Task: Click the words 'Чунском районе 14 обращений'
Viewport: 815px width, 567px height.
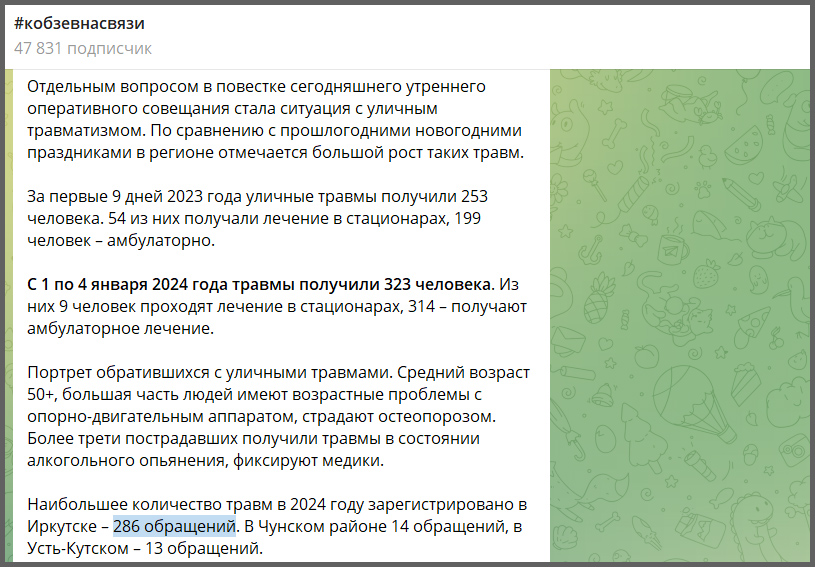Action: click(x=381, y=526)
